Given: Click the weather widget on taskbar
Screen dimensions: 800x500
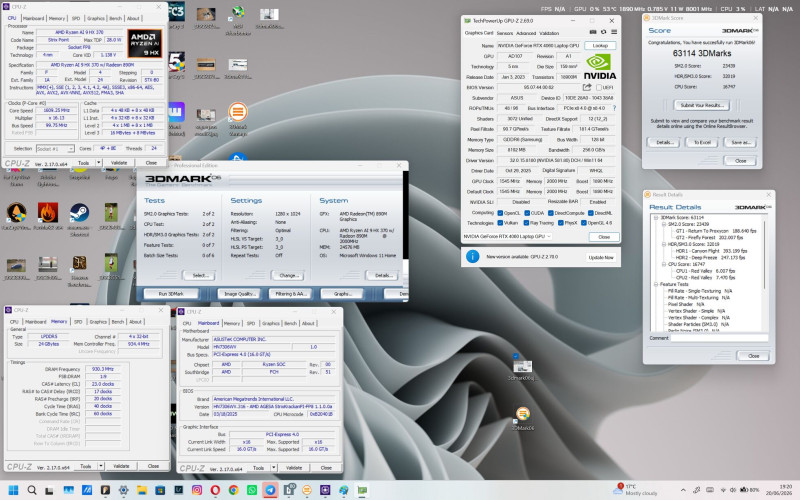Looking at the screenshot, I should click(x=637, y=490).
